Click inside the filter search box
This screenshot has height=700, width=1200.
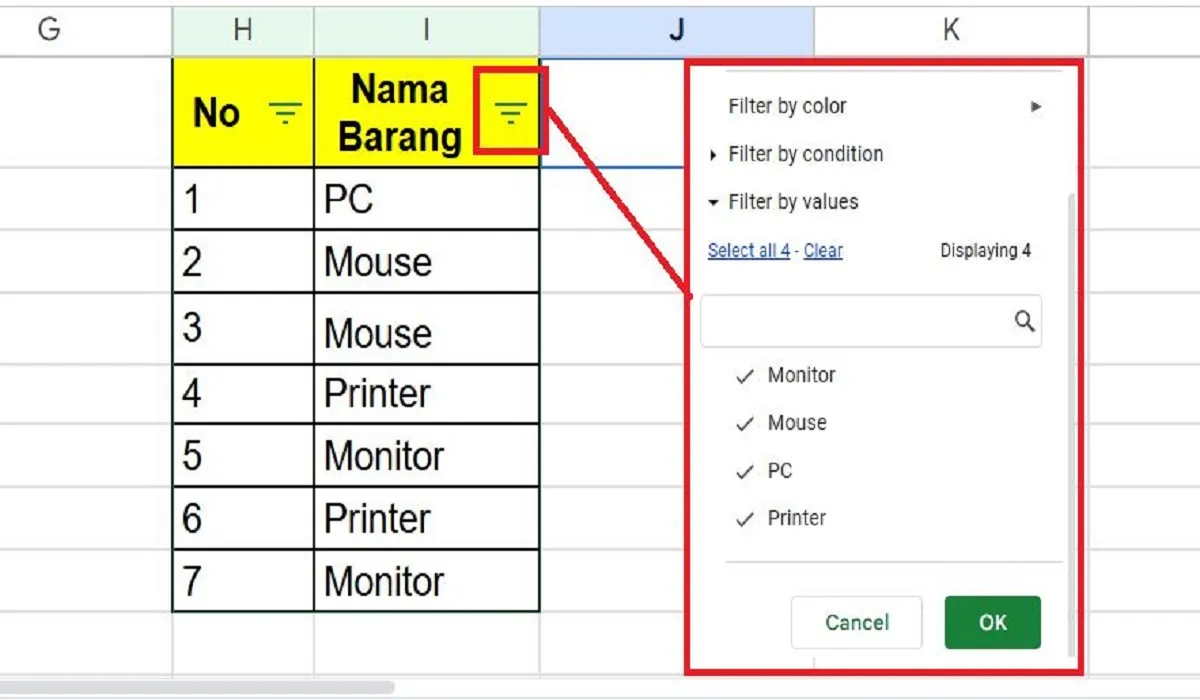click(x=860, y=321)
